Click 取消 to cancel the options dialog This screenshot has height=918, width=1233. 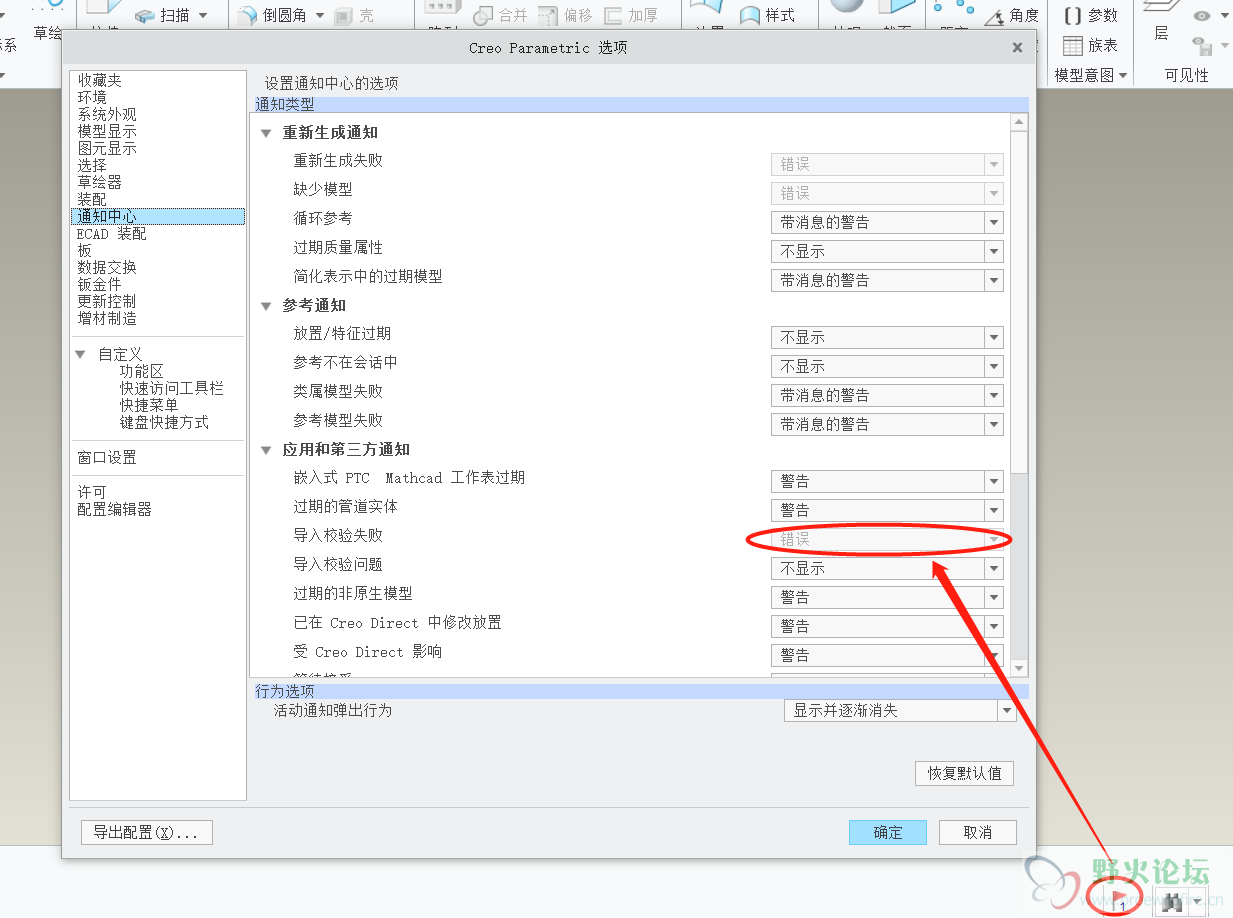[x=978, y=832]
